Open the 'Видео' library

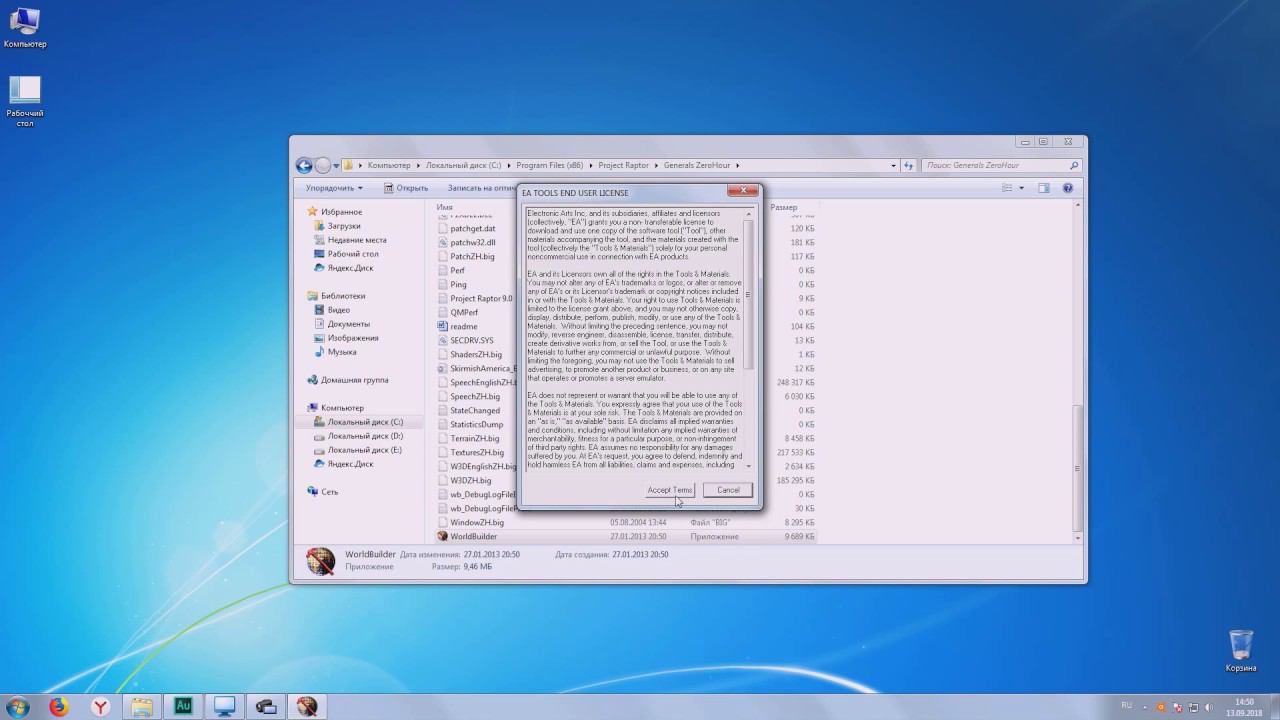coord(338,310)
